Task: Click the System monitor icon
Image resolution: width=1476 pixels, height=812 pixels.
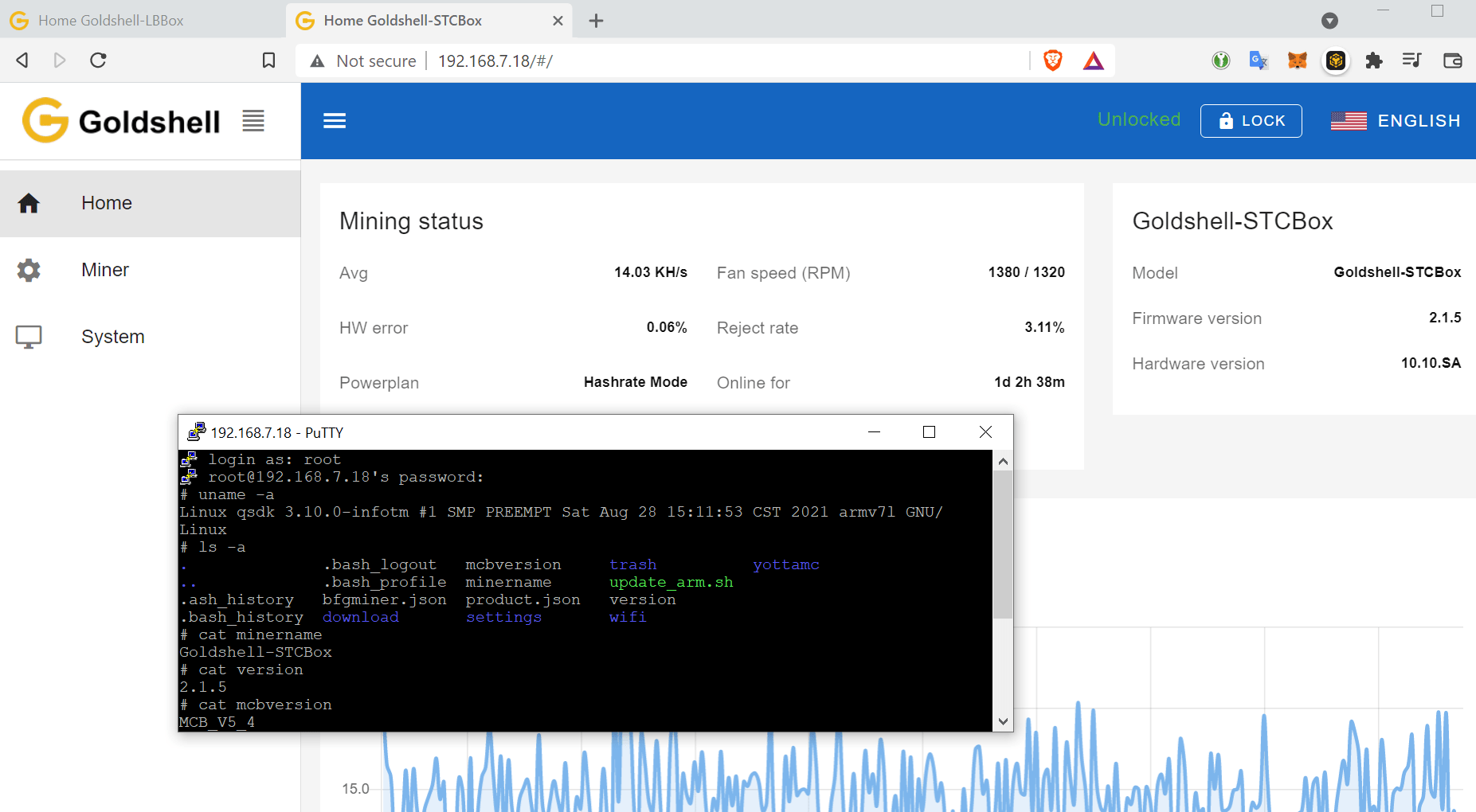Action: [29, 338]
